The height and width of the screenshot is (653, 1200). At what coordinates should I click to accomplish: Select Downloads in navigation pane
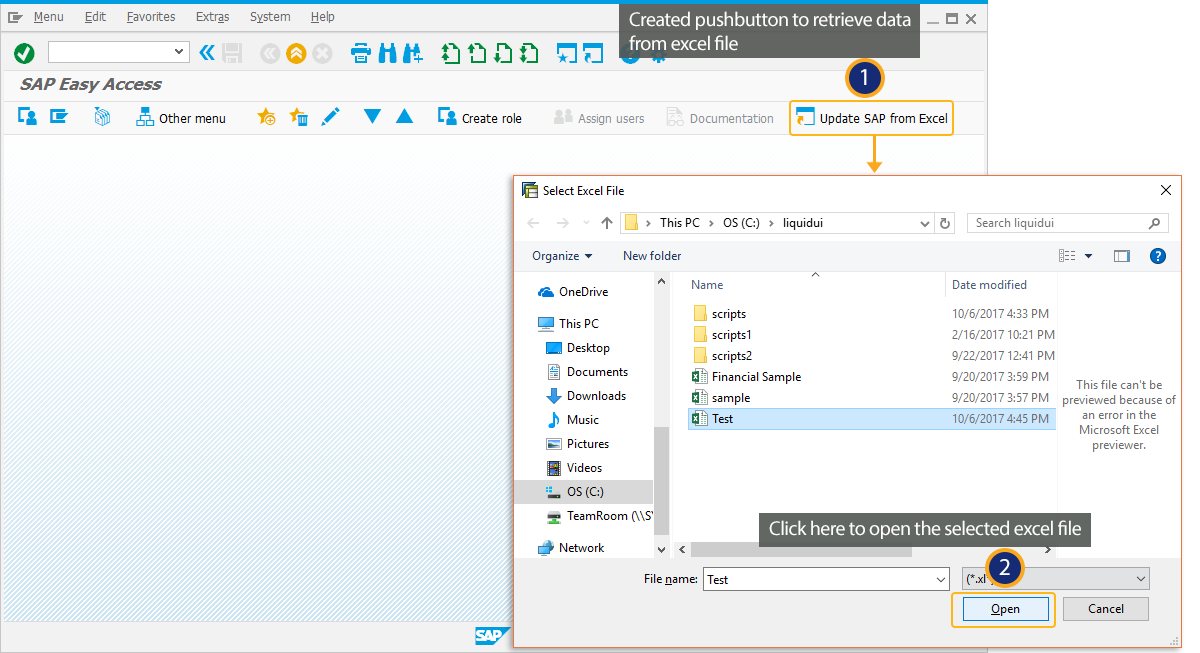(585, 396)
